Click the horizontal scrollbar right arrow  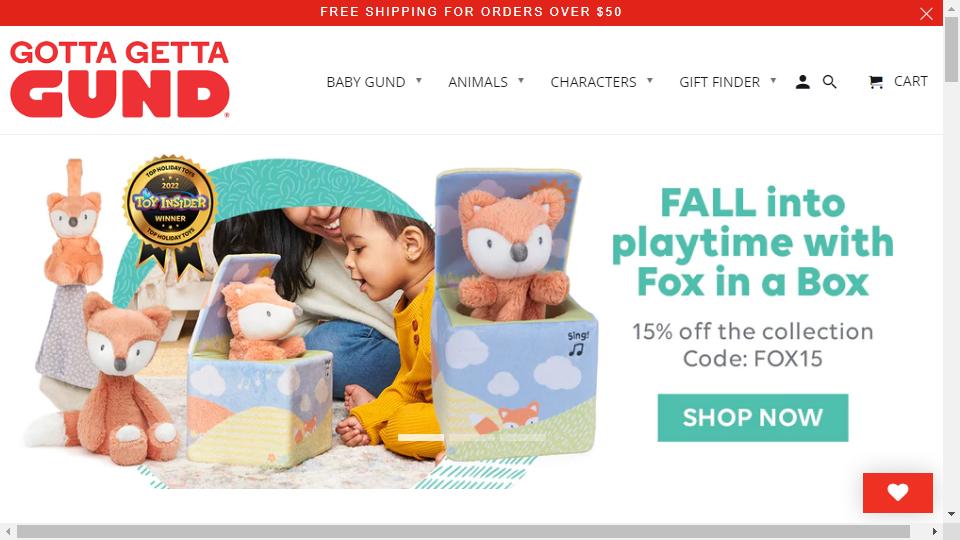point(934,531)
